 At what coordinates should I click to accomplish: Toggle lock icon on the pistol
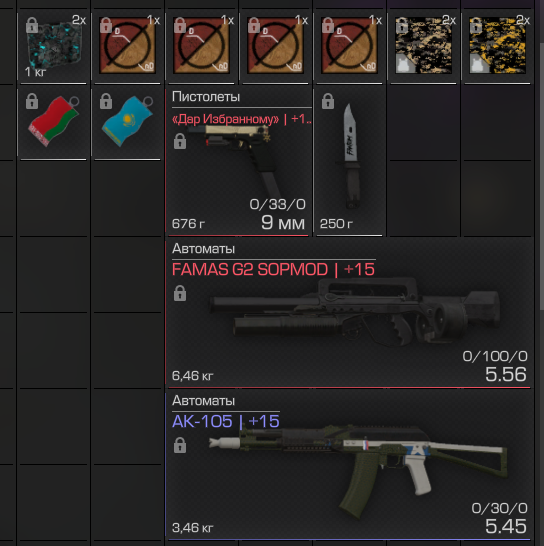coord(180,141)
